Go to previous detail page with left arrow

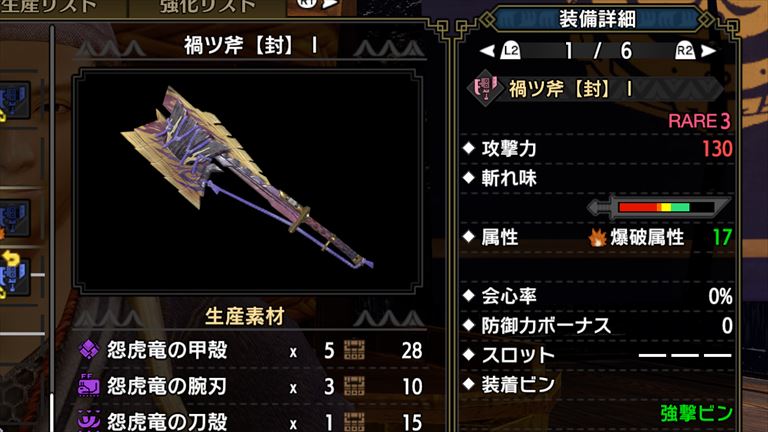[487, 50]
